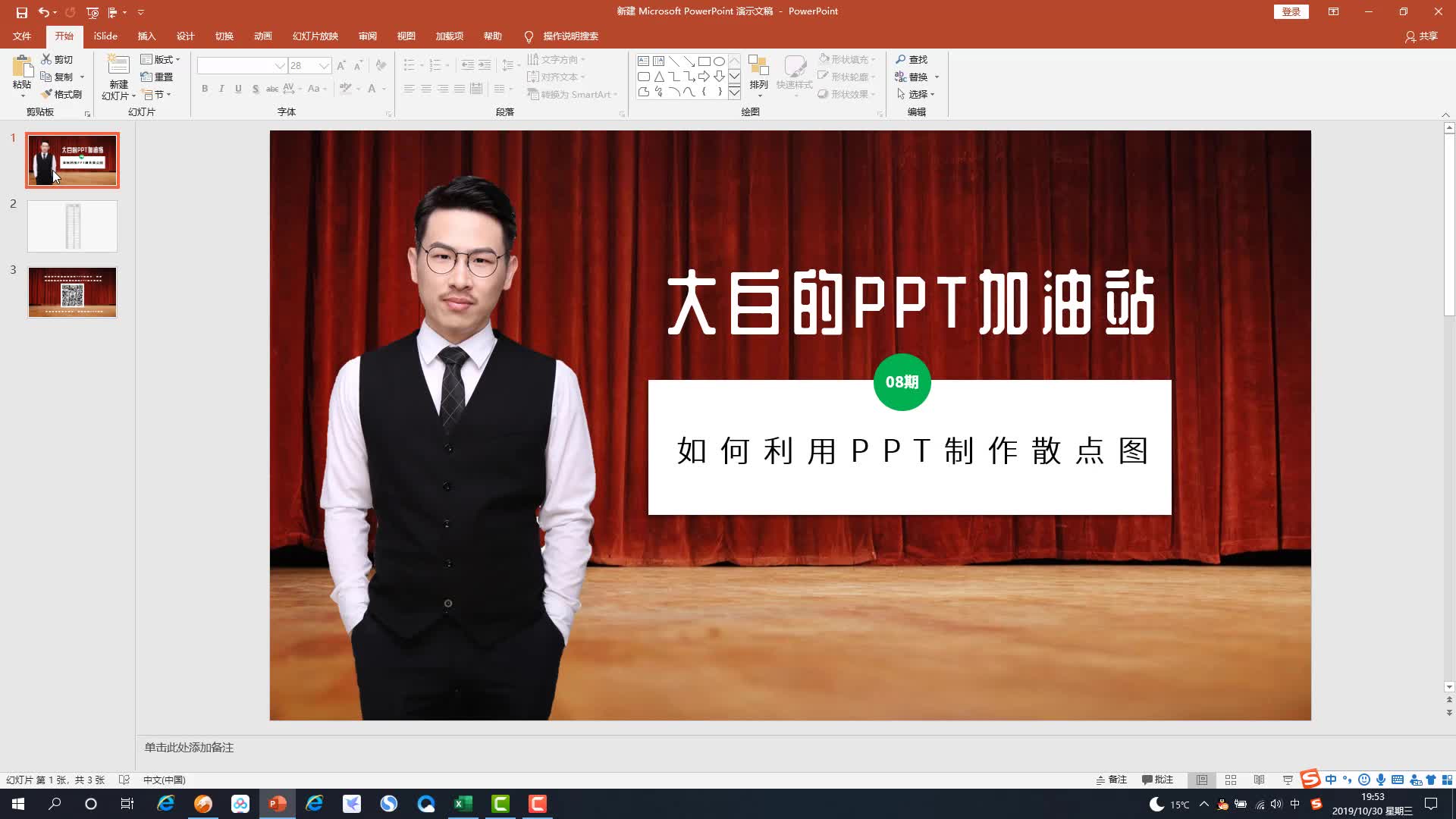
Task: Toggle center text alignment
Action: (x=425, y=89)
